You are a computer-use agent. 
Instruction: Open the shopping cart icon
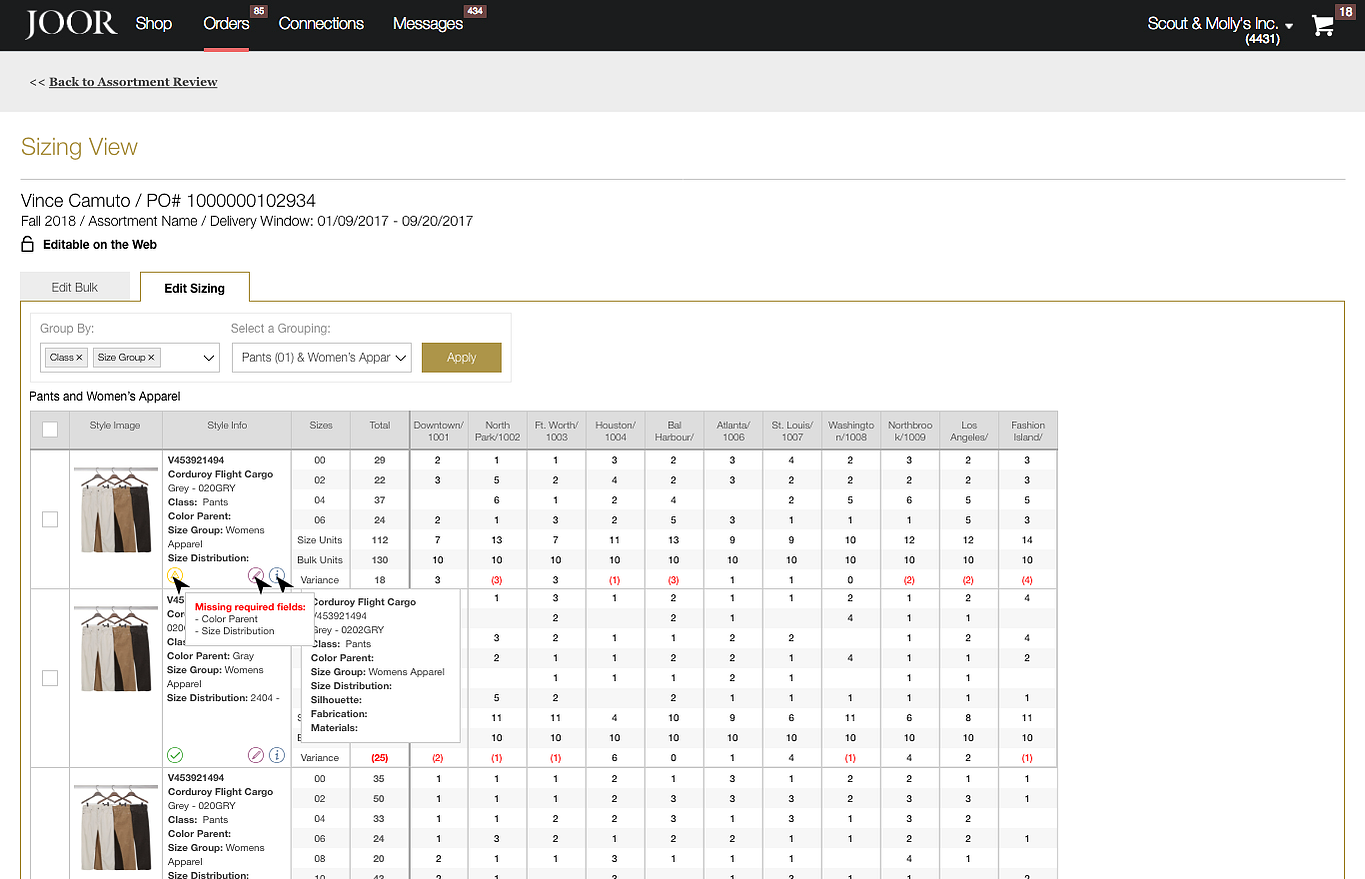[1323, 26]
